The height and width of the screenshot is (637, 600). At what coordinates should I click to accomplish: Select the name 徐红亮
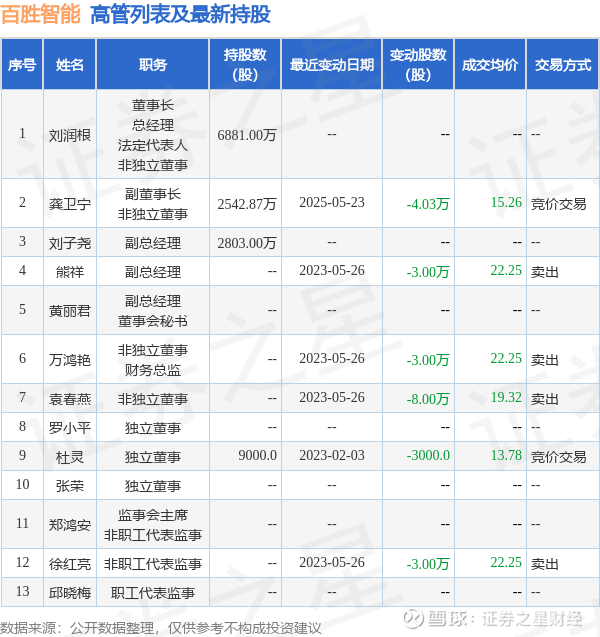[70, 564]
